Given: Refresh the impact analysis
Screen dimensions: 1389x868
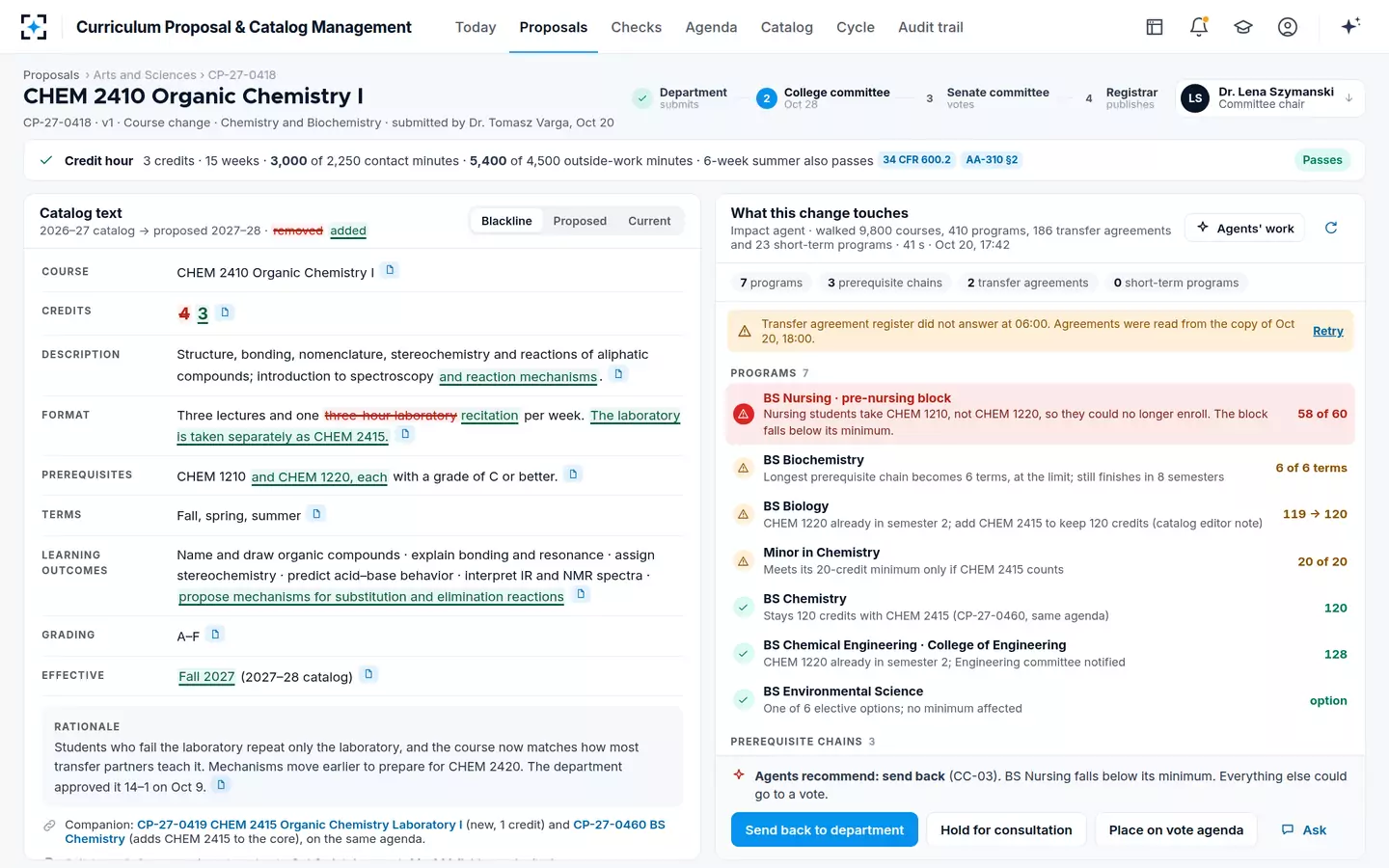Looking at the screenshot, I should coord(1331,228).
